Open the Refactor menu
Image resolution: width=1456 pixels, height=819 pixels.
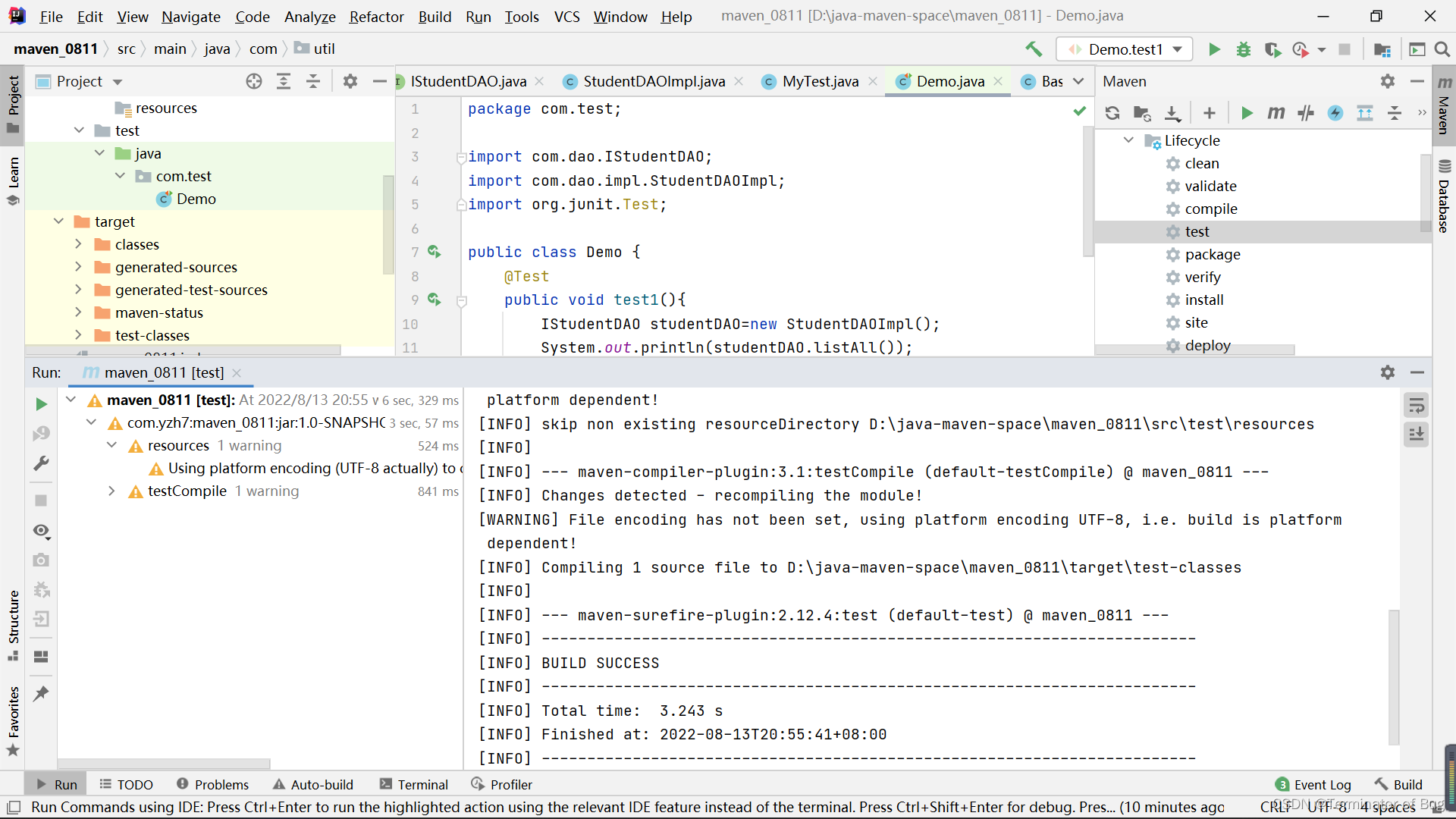click(376, 17)
